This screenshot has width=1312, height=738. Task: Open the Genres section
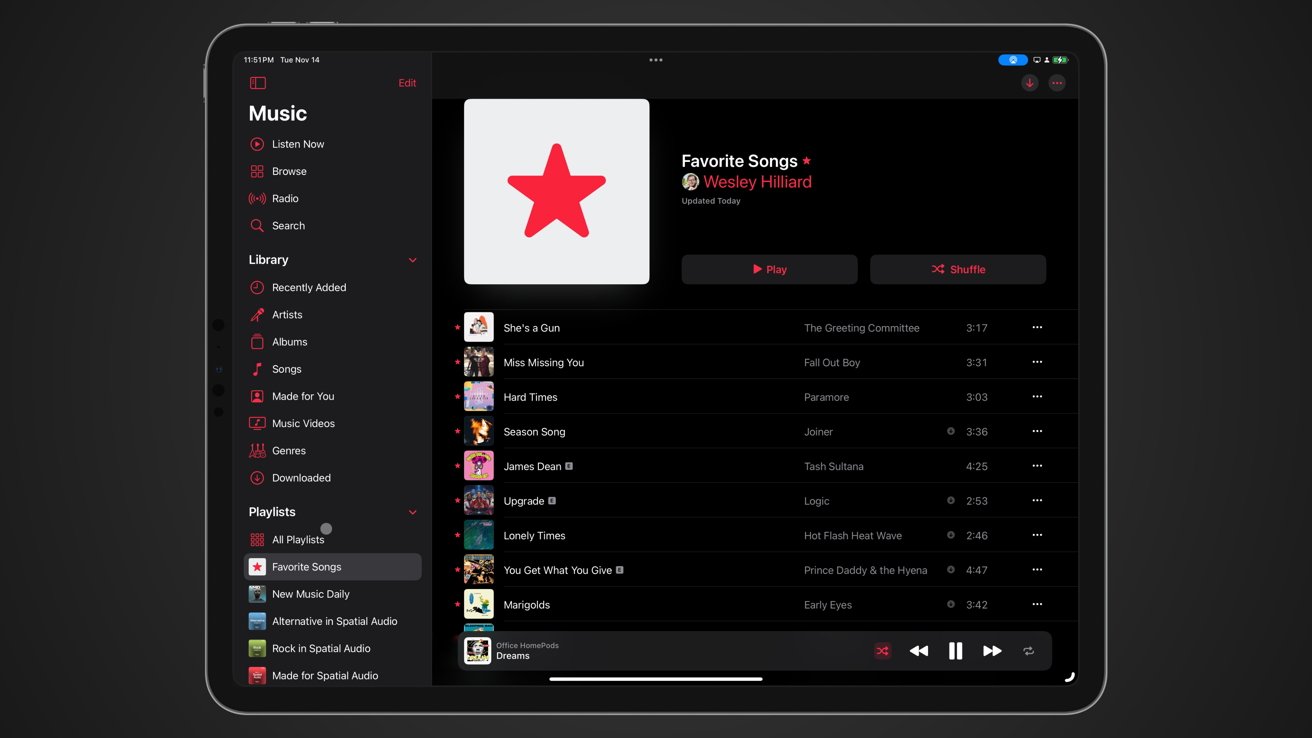[287, 450]
